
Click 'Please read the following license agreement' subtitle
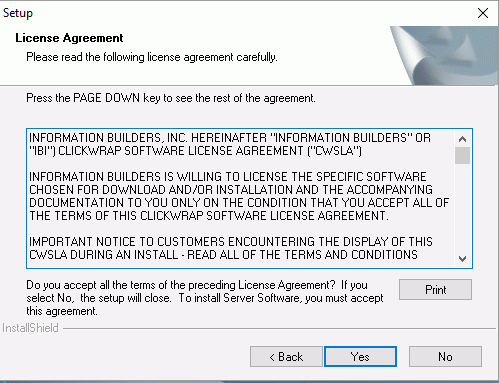click(x=152, y=57)
